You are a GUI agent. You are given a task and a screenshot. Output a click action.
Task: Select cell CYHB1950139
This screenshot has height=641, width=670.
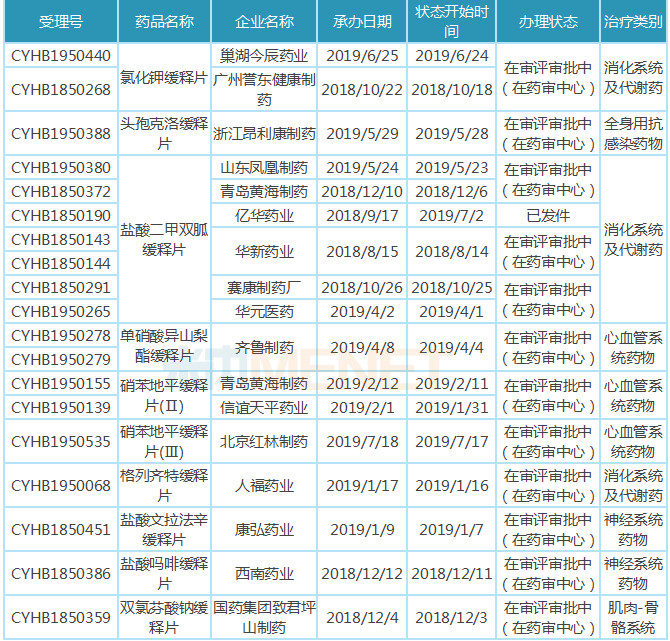61,407
